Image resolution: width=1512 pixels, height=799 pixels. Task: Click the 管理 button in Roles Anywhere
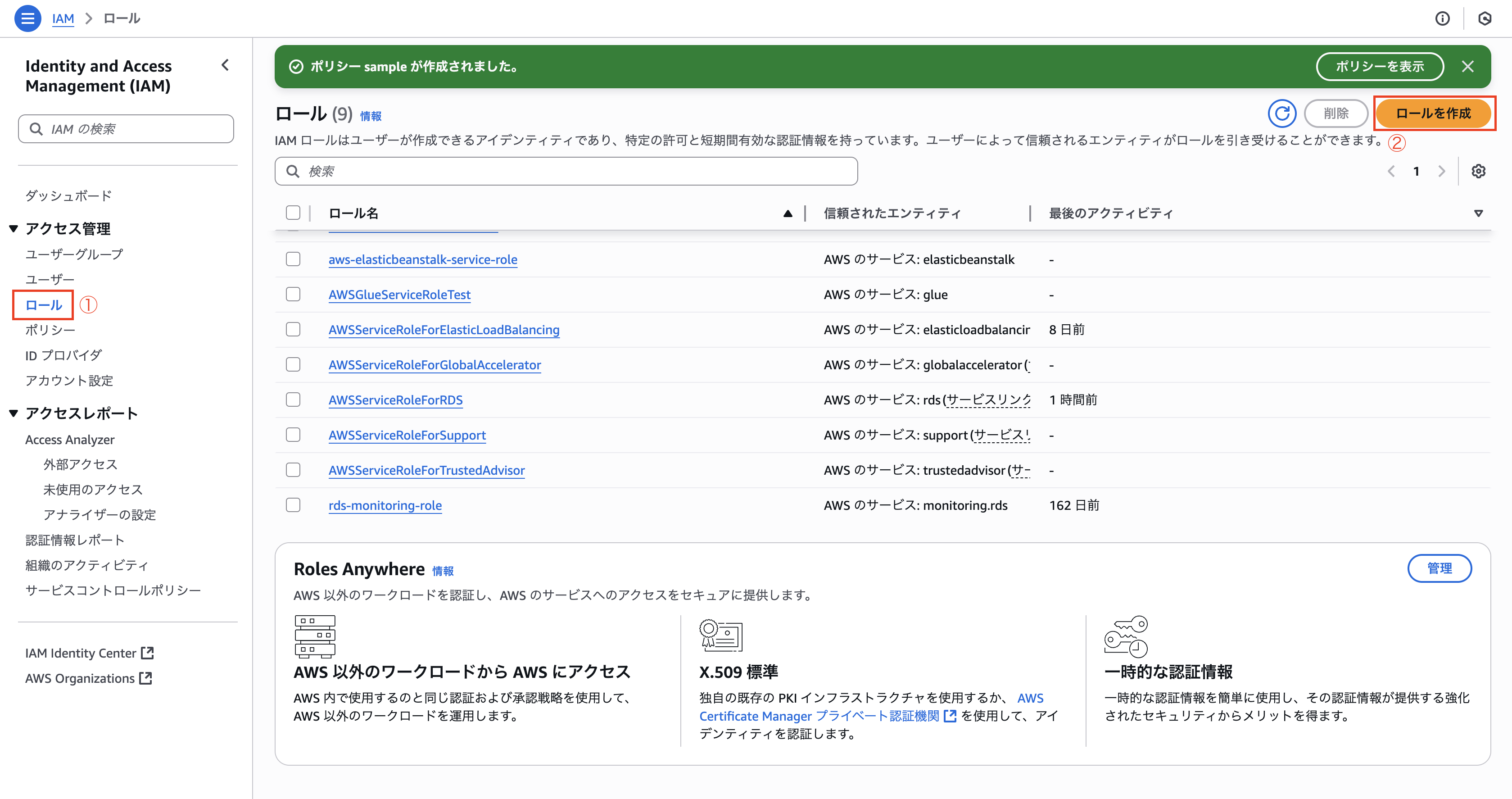tap(1439, 568)
